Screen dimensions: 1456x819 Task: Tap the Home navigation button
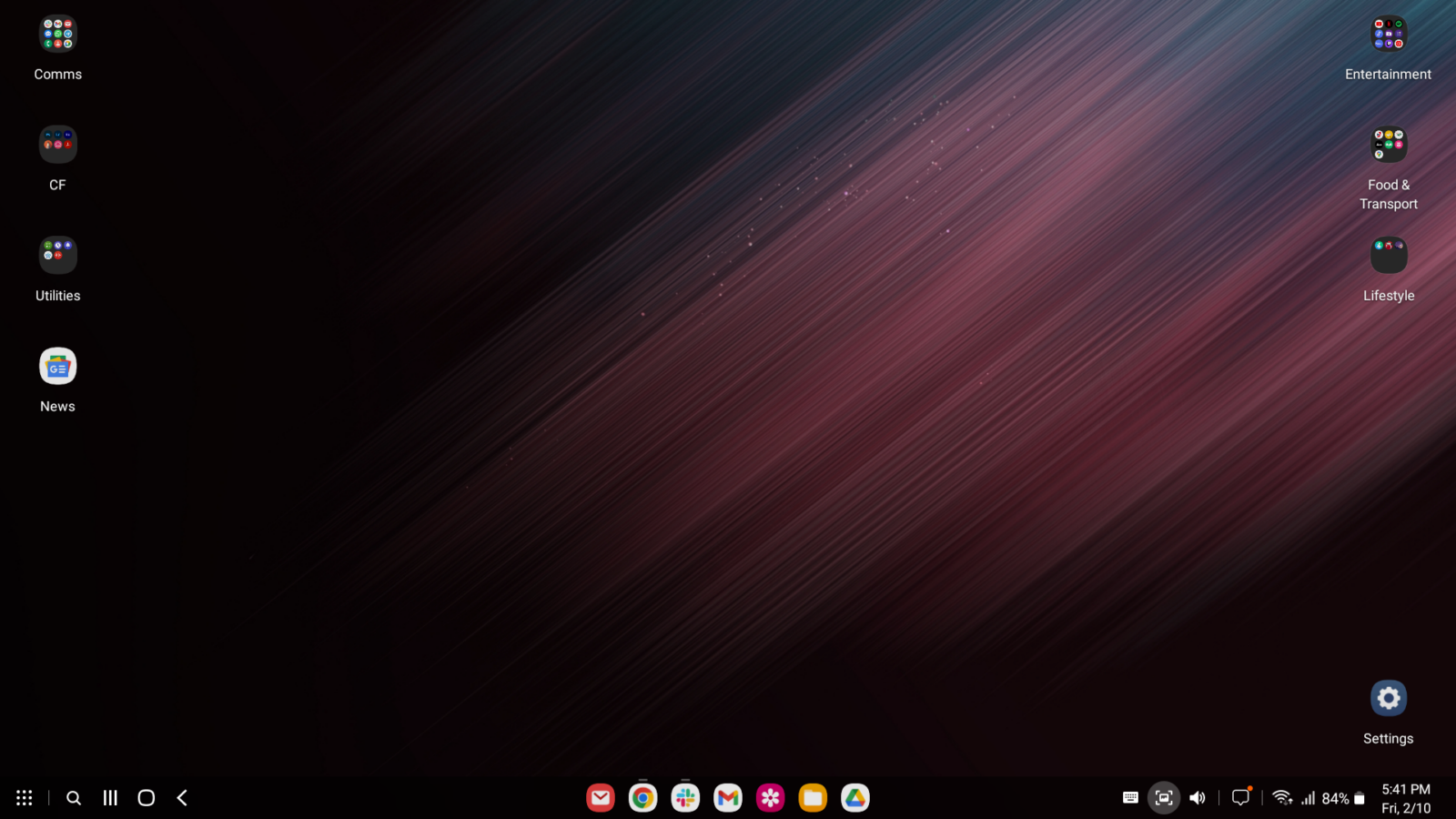(146, 797)
